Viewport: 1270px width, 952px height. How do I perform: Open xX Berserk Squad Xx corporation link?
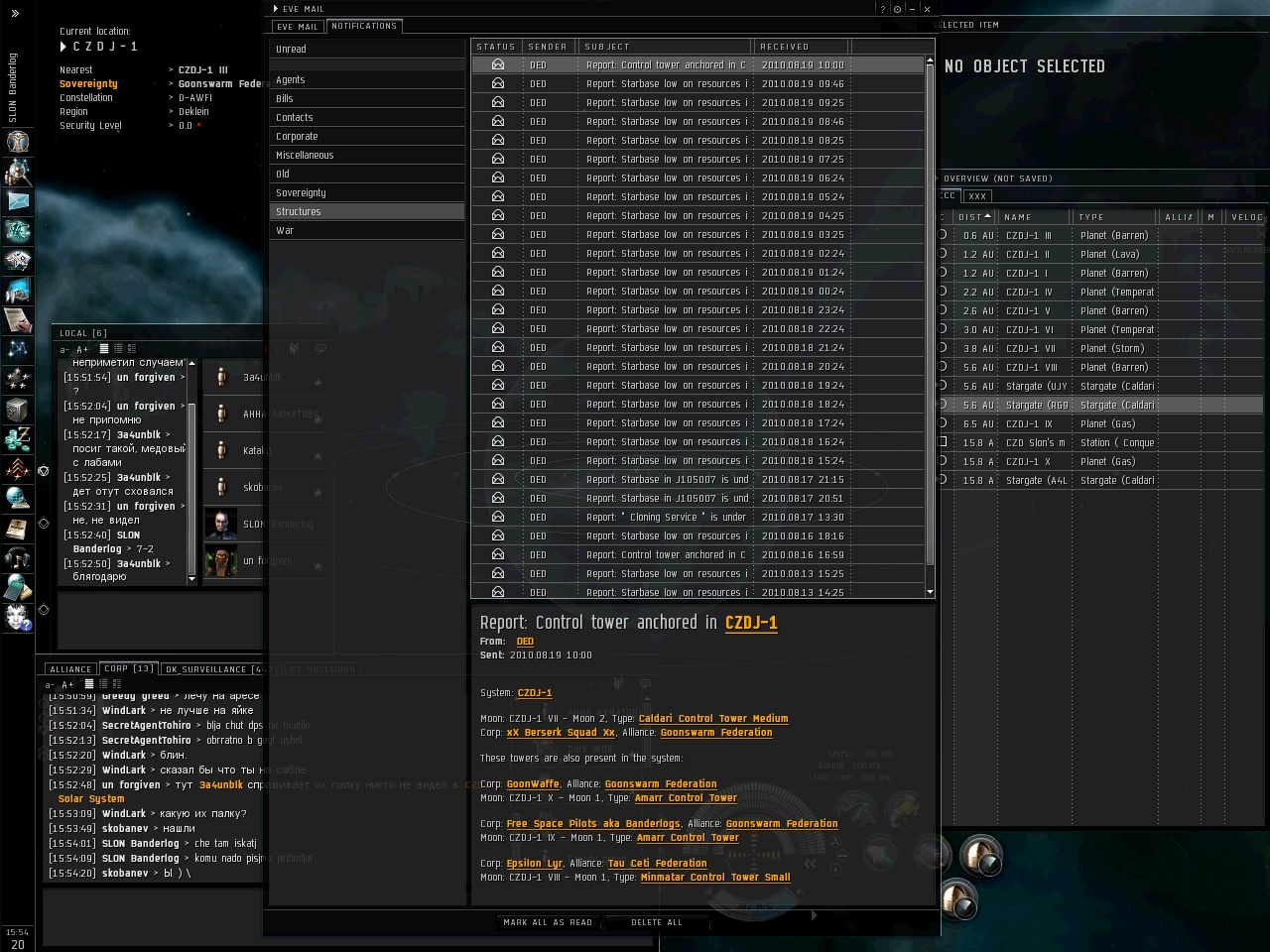click(561, 733)
